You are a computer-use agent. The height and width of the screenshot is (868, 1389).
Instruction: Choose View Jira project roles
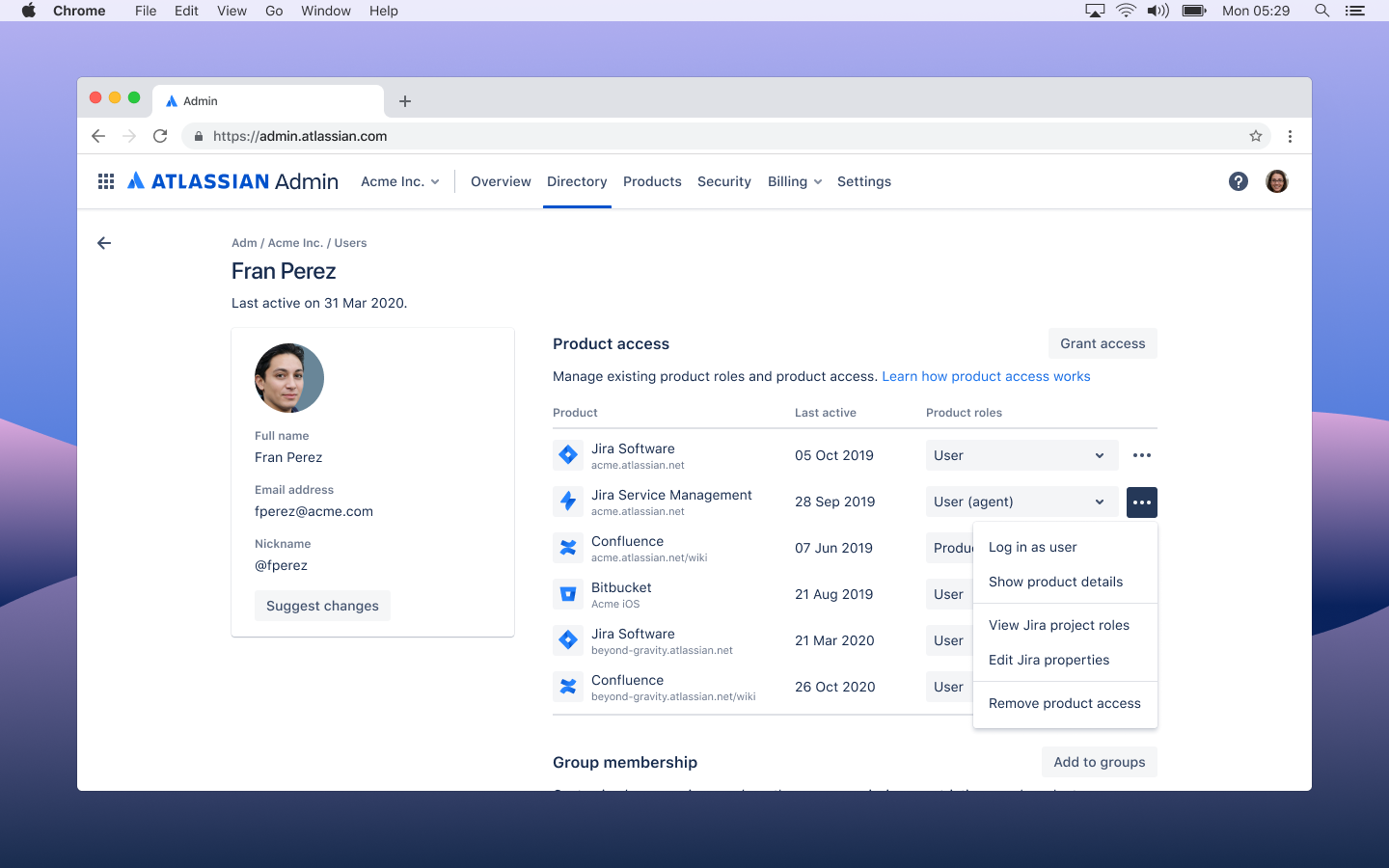pyautogui.click(x=1065, y=625)
